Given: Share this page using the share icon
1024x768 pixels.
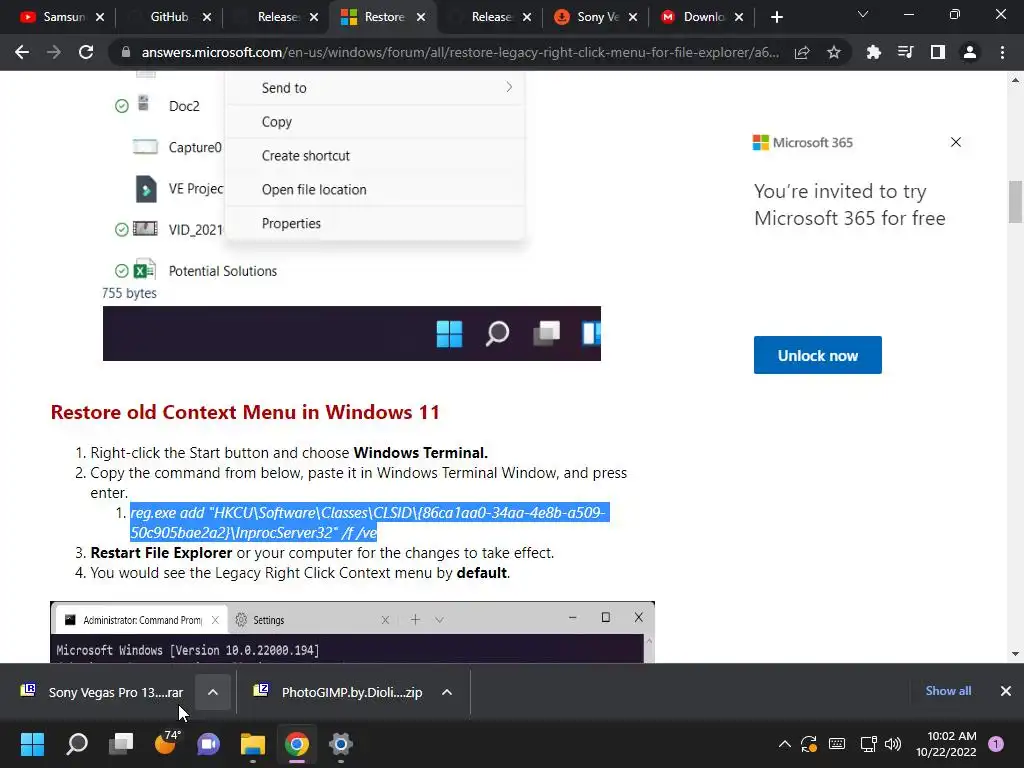Looking at the screenshot, I should (x=802, y=52).
